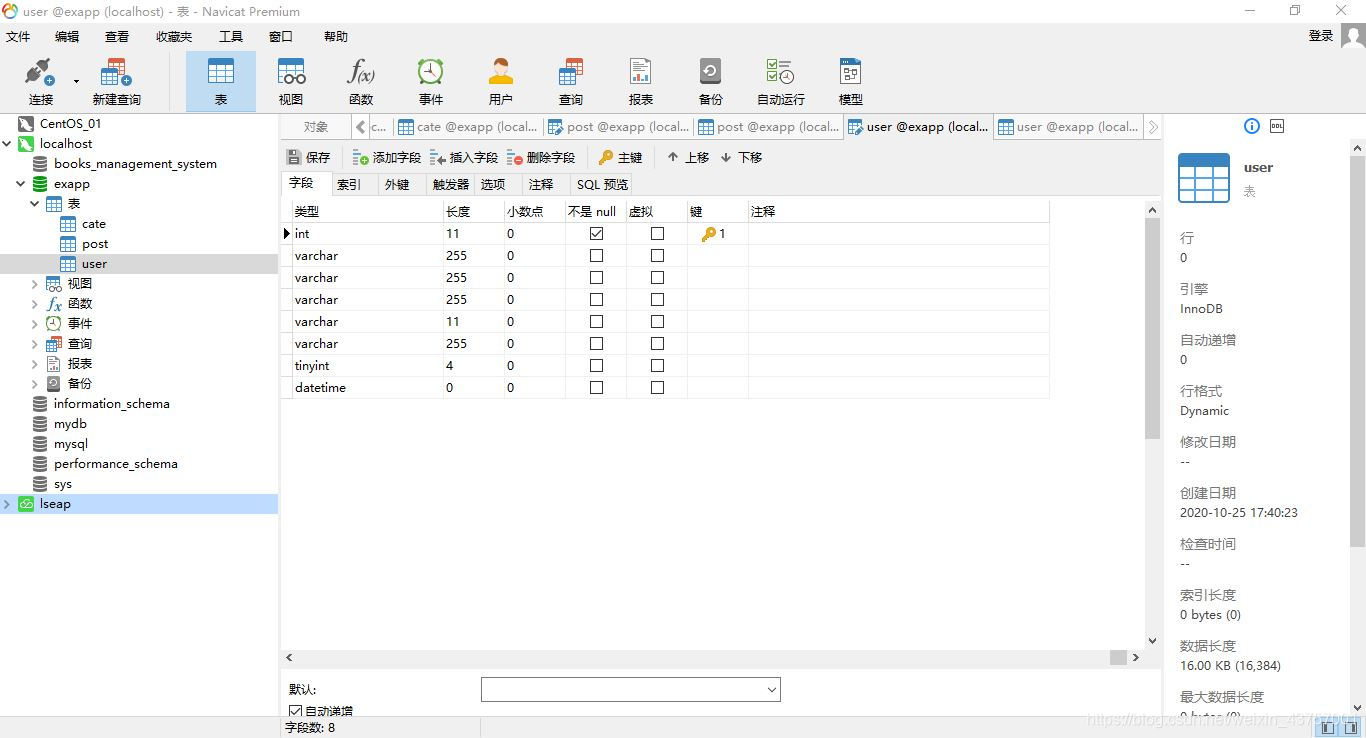Click 删除字段 delete field button
The image size is (1366, 738).
pos(541,157)
